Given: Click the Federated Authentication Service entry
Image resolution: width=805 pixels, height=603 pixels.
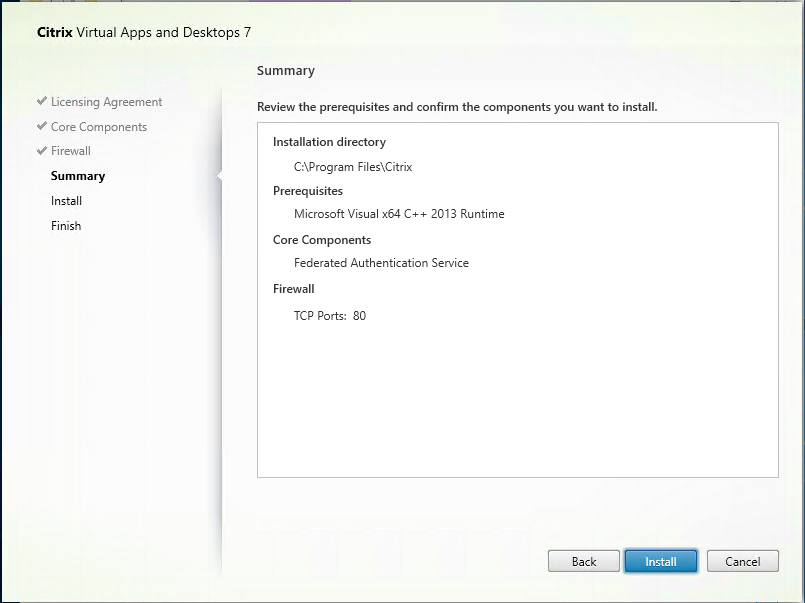Looking at the screenshot, I should coord(381,263).
